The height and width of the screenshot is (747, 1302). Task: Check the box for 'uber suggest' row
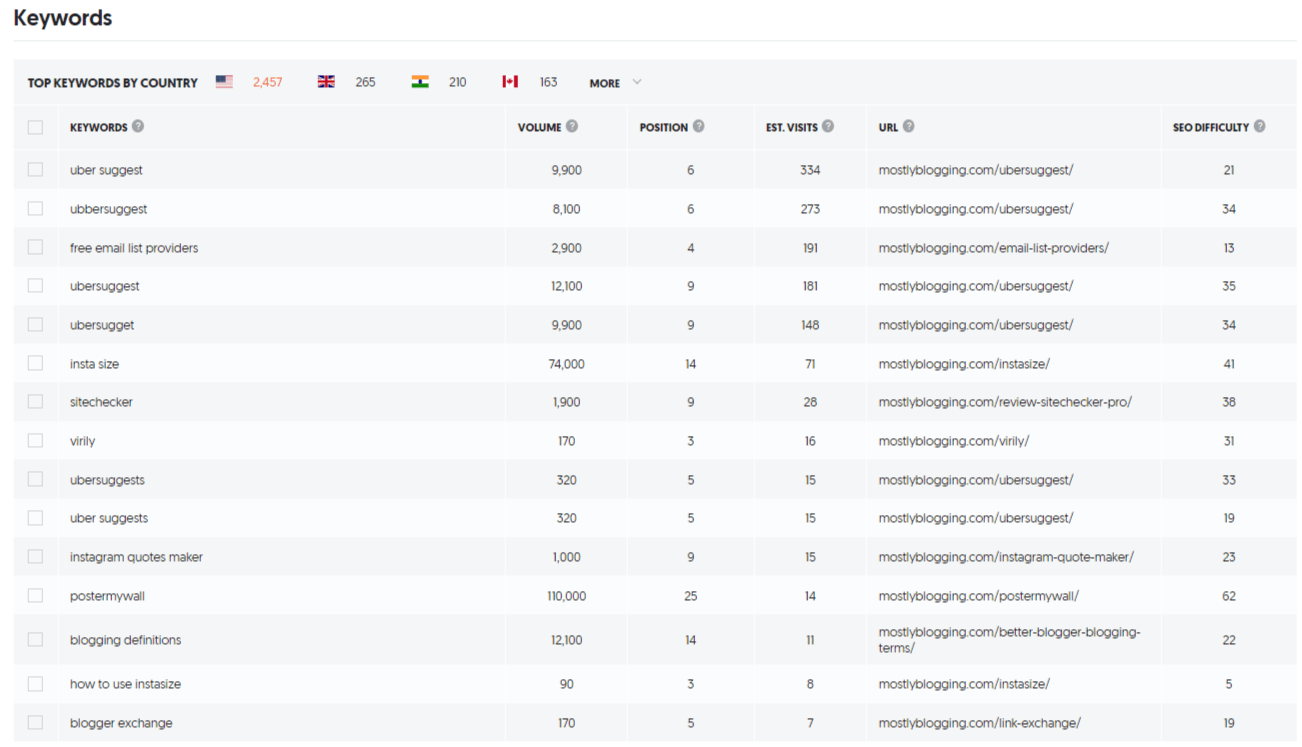[36, 170]
